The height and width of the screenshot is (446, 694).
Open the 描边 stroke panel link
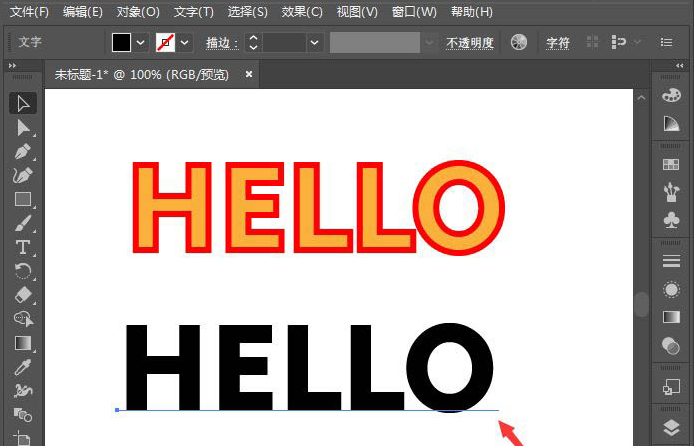222,43
